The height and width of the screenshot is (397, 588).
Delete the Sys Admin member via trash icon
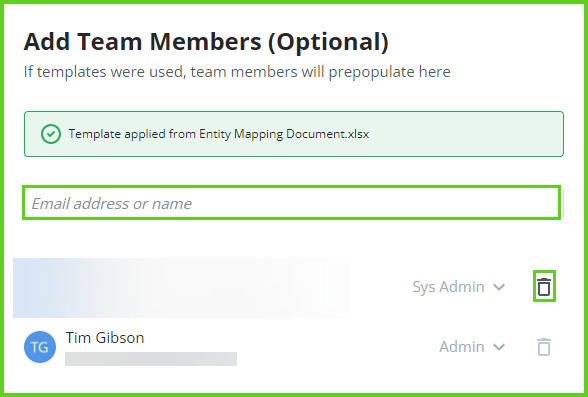coord(544,287)
